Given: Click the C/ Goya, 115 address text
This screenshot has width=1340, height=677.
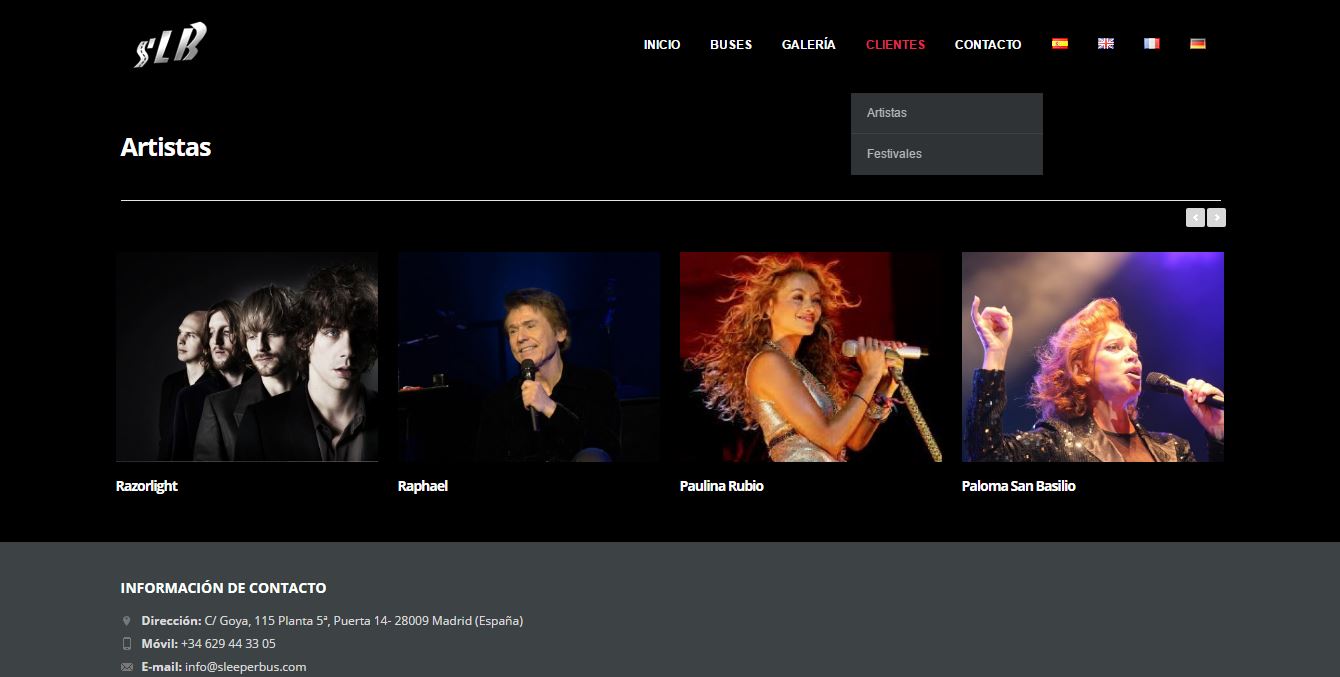Looking at the screenshot, I should coord(364,621).
